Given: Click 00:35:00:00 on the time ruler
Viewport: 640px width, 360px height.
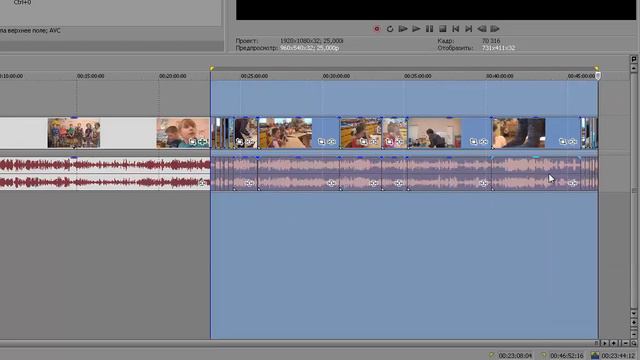Looking at the screenshot, I should tap(418, 76).
